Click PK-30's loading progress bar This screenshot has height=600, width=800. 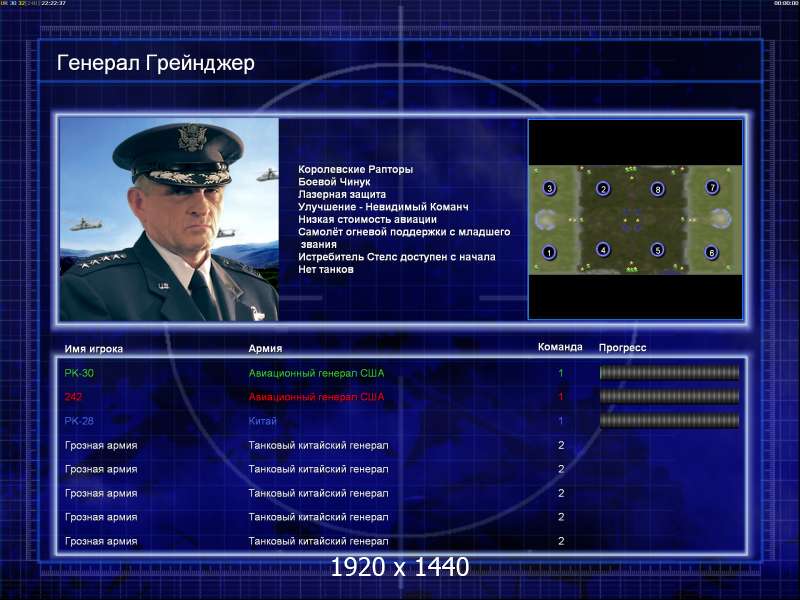click(669, 373)
